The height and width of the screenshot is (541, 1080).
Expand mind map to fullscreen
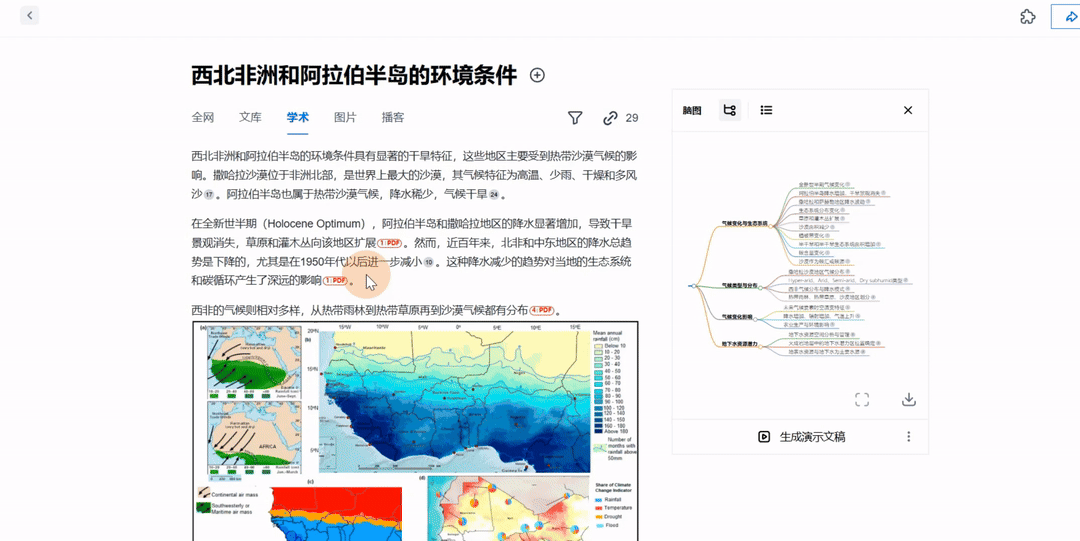862,400
